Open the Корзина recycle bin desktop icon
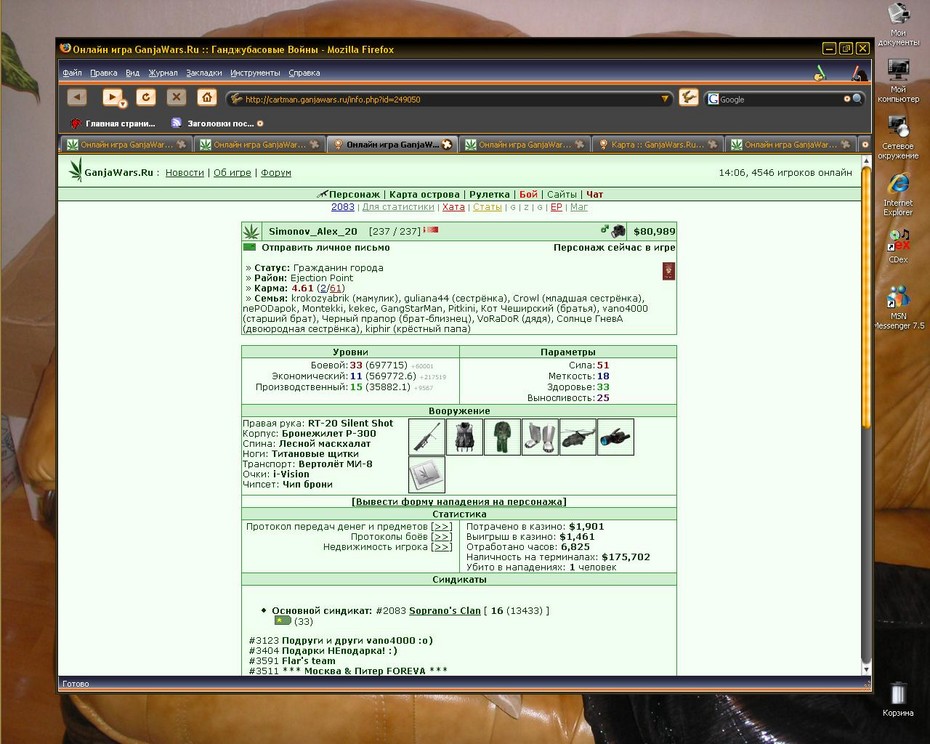 897,699
